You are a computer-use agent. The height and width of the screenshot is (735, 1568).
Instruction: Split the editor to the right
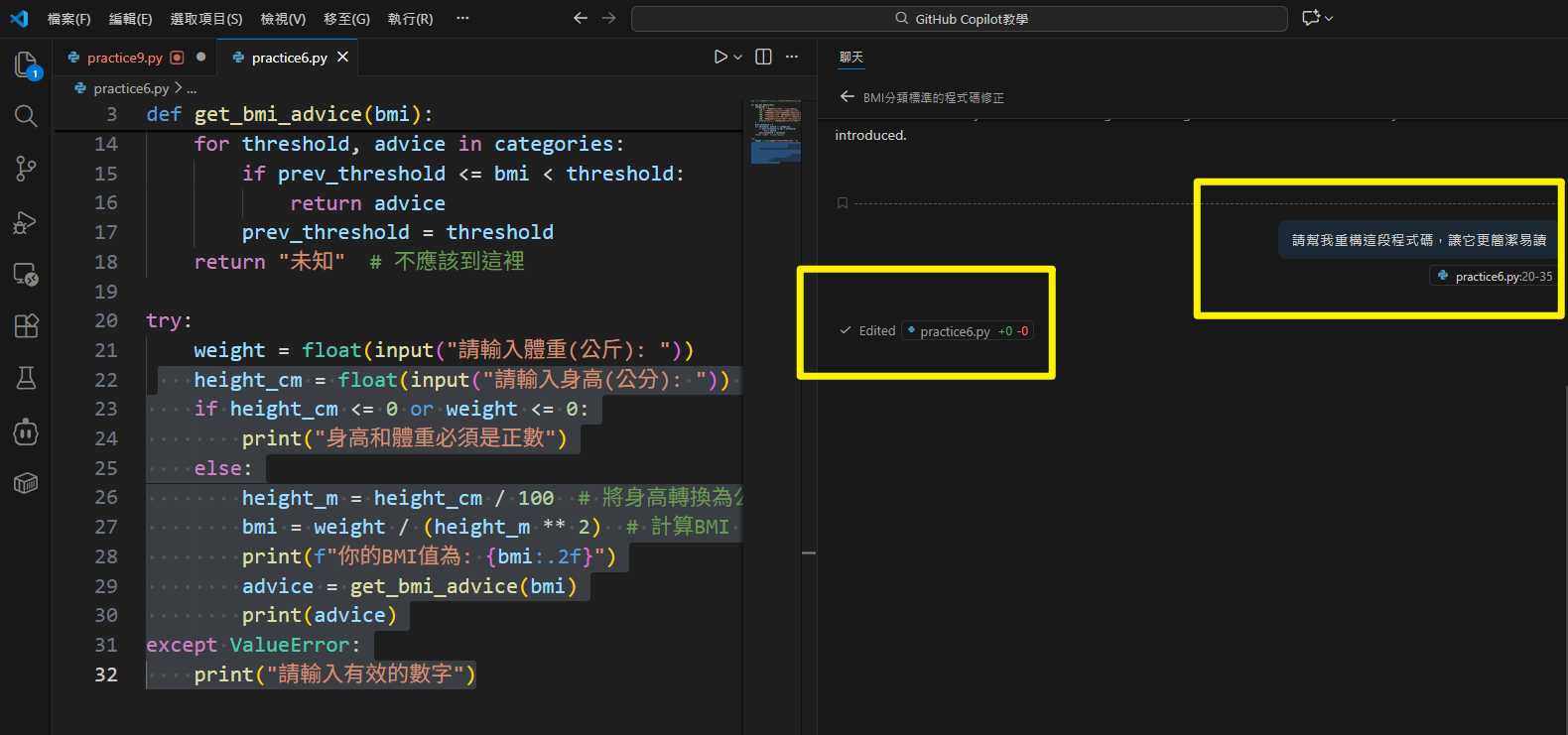click(x=763, y=57)
